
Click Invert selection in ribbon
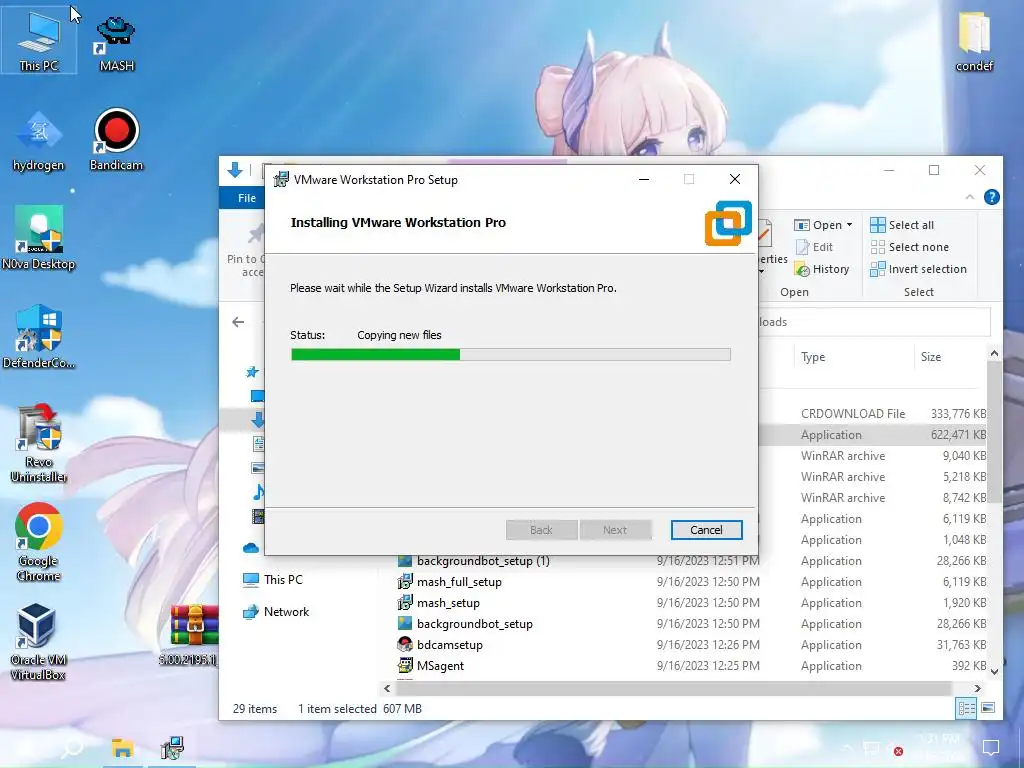point(918,269)
